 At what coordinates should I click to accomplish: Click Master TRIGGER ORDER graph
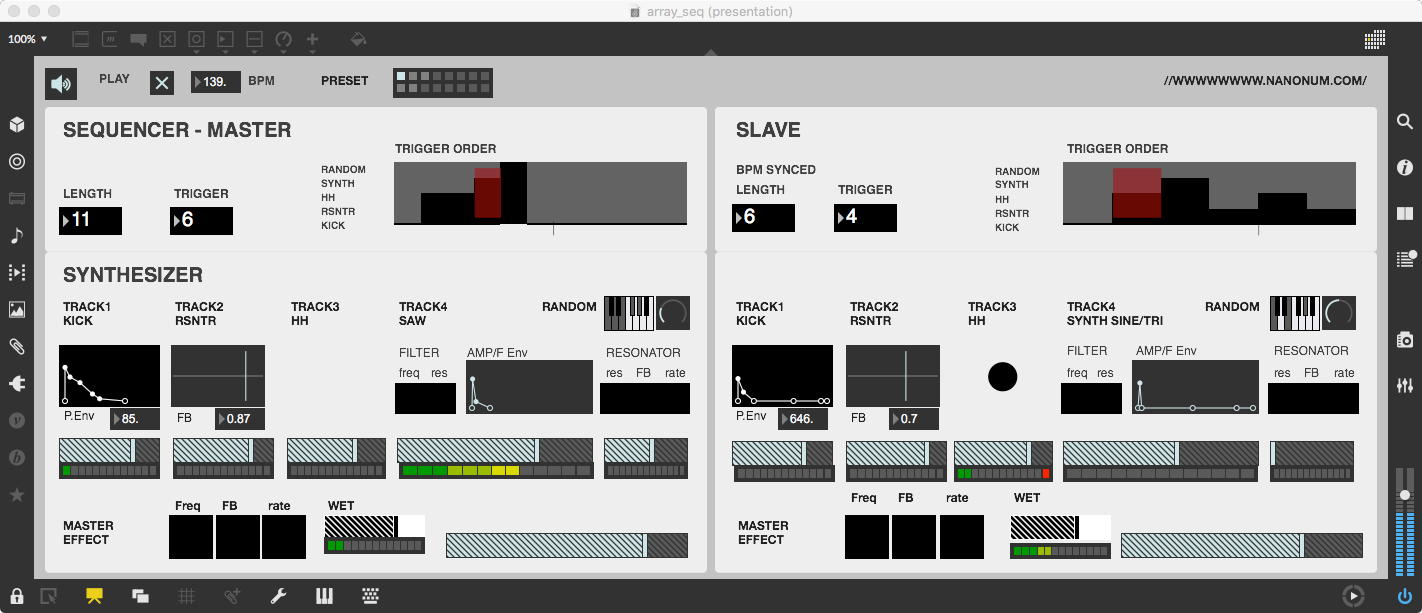point(540,193)
